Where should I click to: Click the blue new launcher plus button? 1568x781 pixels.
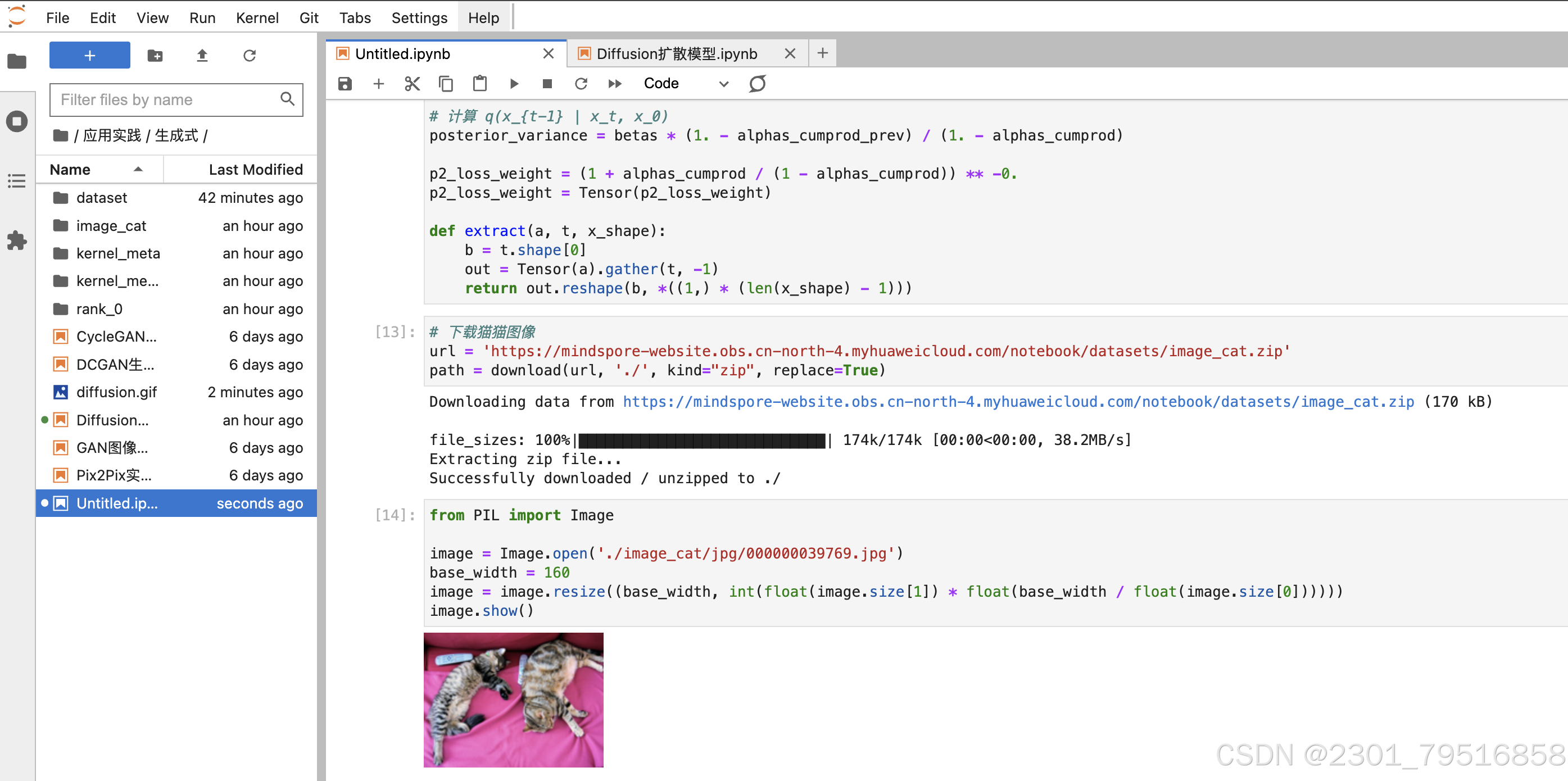point(89,56)
